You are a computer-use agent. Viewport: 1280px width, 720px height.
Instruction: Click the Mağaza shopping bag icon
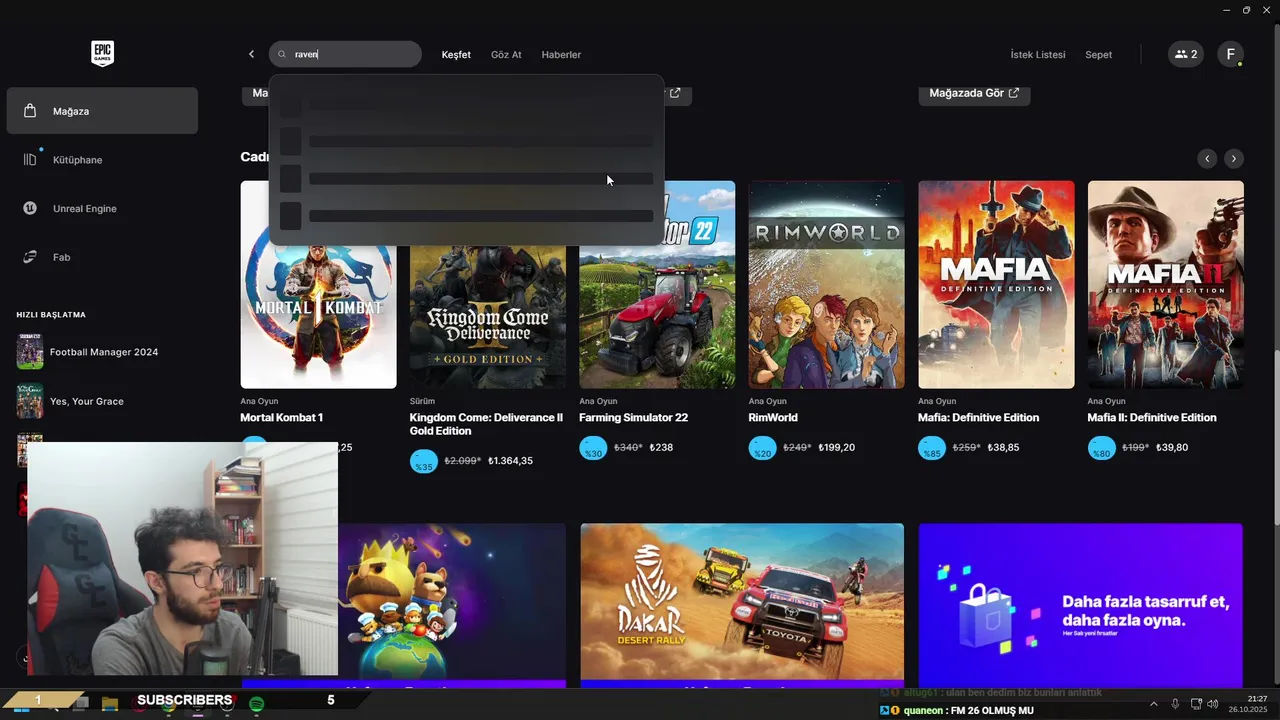click(x=30, y=111)
